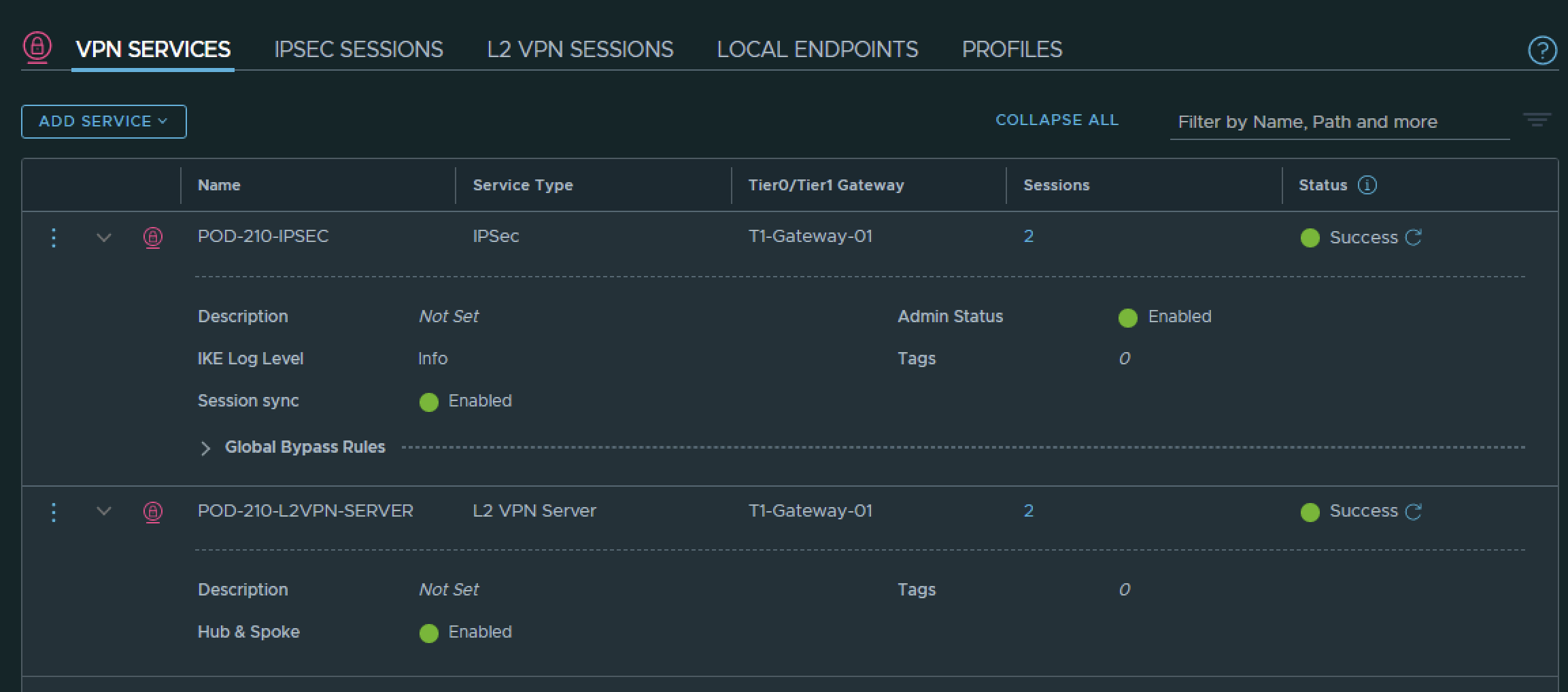1568x692 pixels.
Task: Switch to the IPSEC Sessions tab
Action: (358, 50)
